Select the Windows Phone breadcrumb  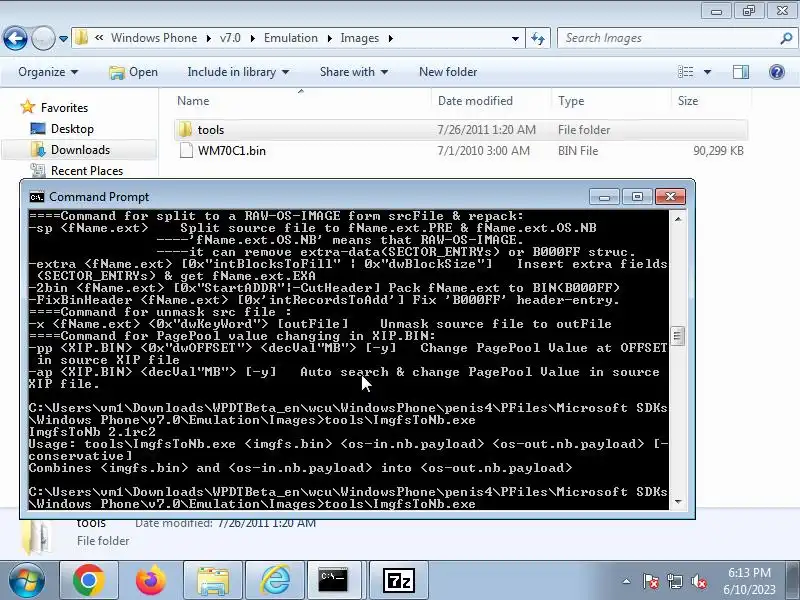point(154,38)
